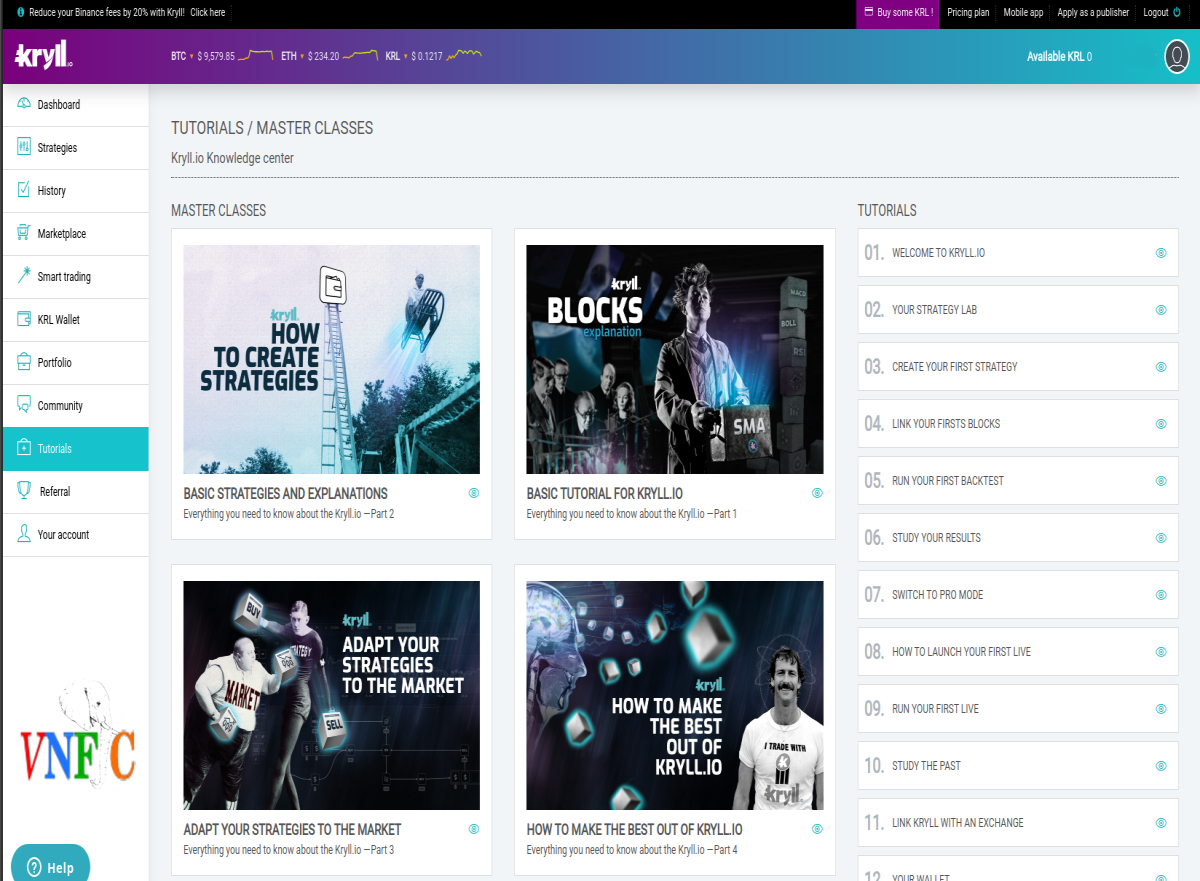Click eye icon for Study Your Results
This screenshot has height=881, width=1200.
pos(1161,538)
